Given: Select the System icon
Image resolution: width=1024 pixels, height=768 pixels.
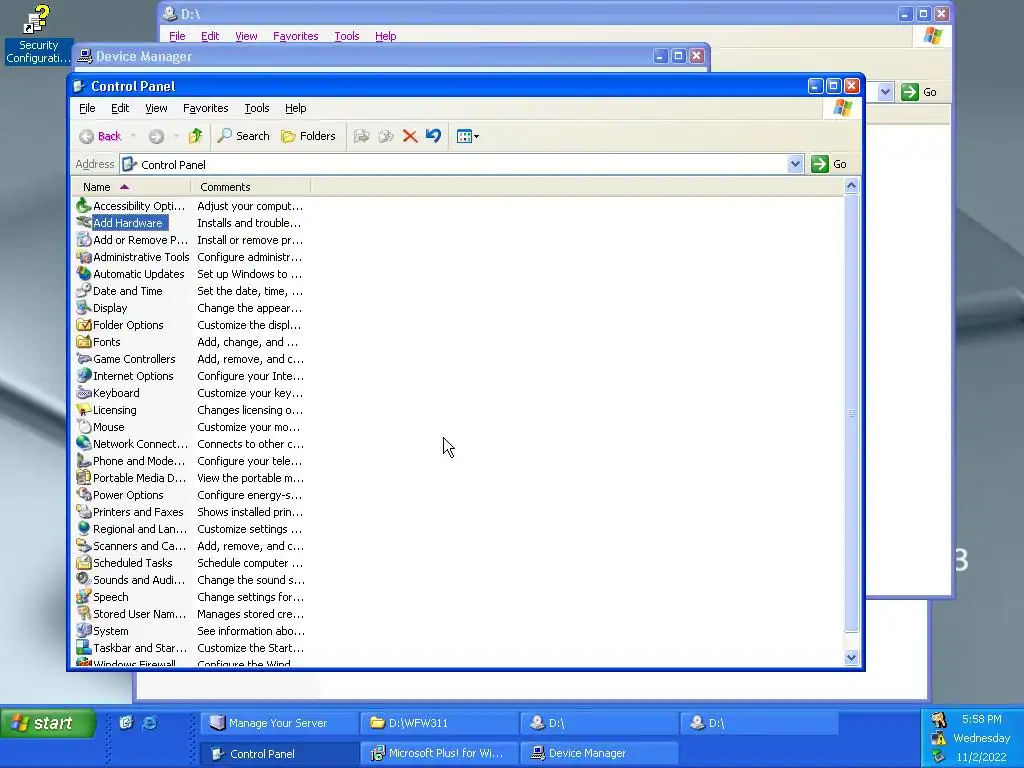Looking at the screenshot, I should point(84,630).
